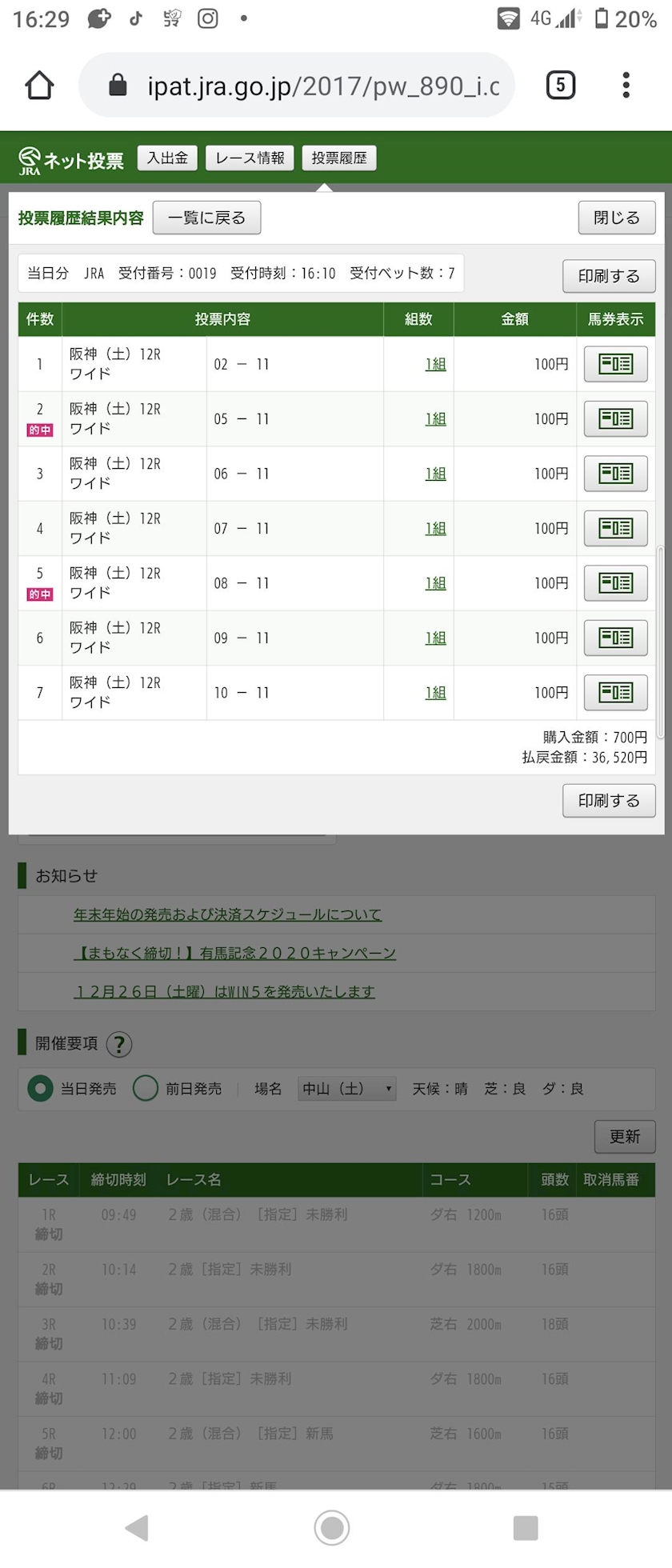The height and width of the screenshot is (1568, 672).
Task: Open the レース情報 menu tab
Action: tap(250, 158)
